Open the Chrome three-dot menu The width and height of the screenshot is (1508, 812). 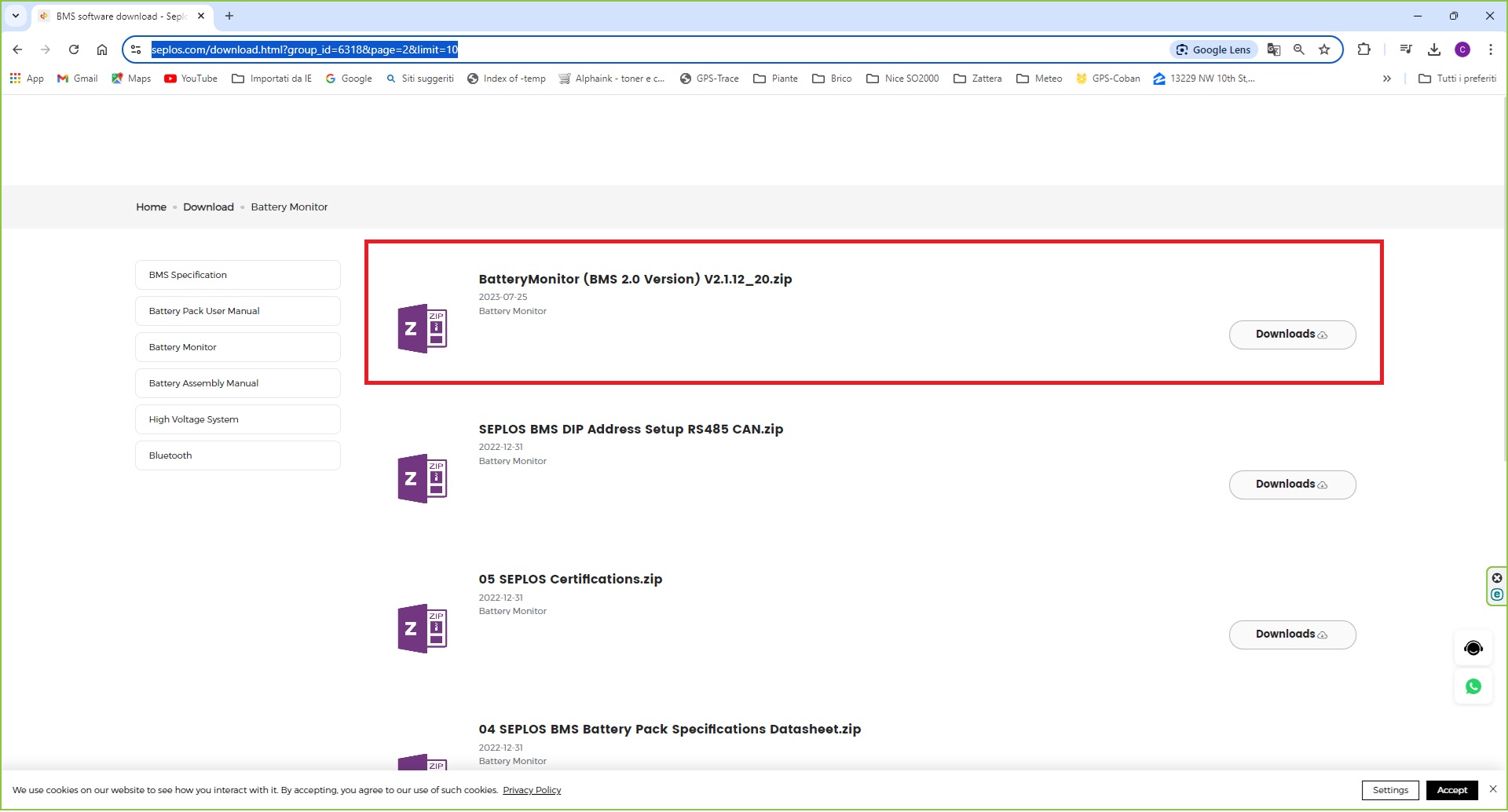tap(1490, 49)
